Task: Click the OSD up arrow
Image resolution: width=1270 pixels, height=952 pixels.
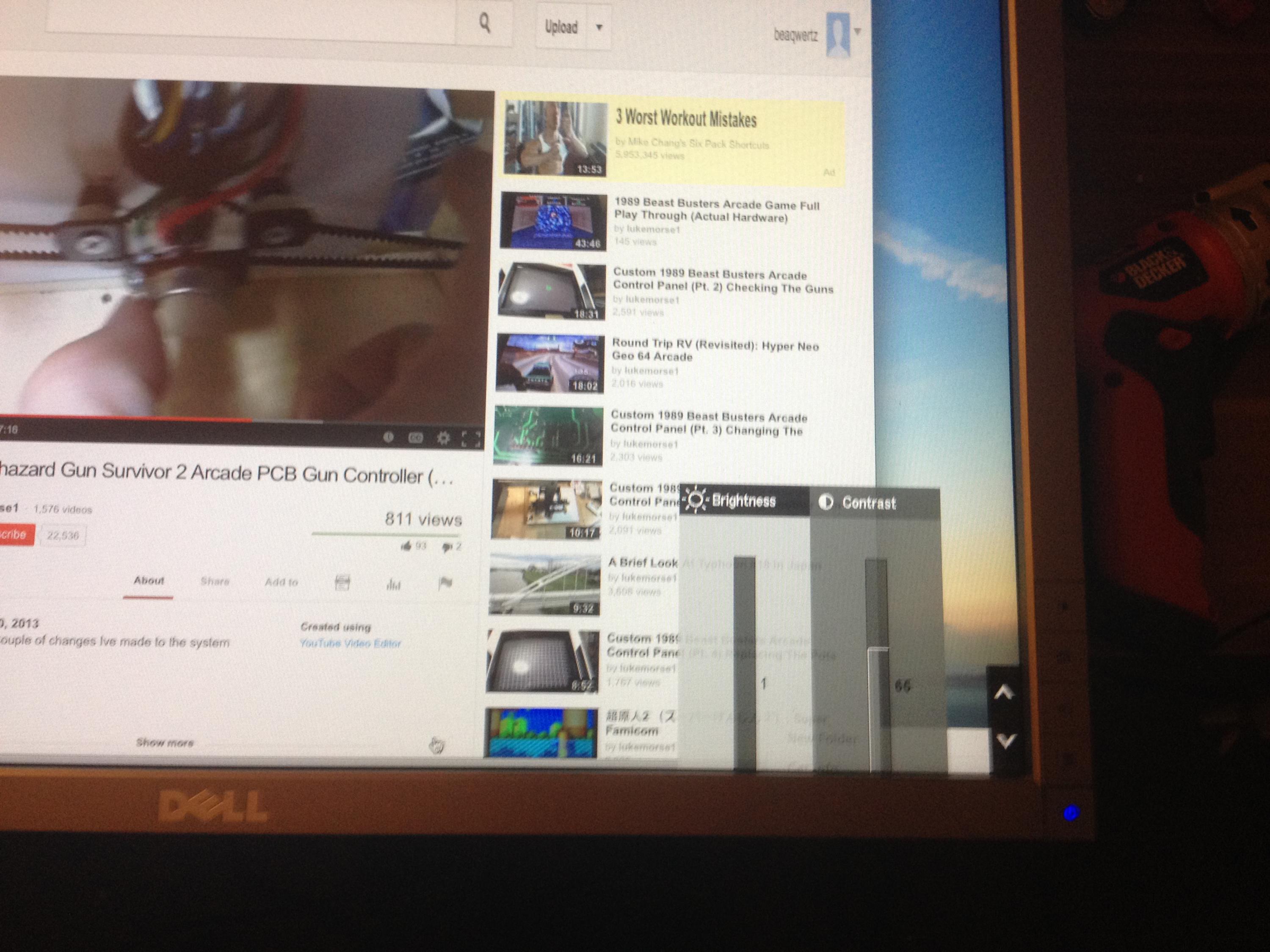Action: coord(1004,693)
